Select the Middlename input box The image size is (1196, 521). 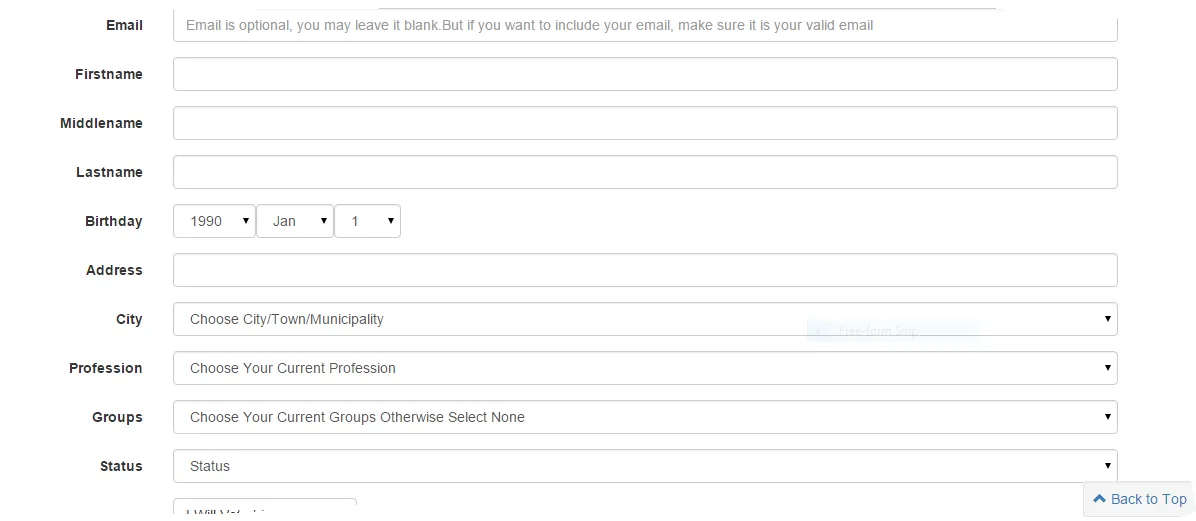click(x=644, y=123)
